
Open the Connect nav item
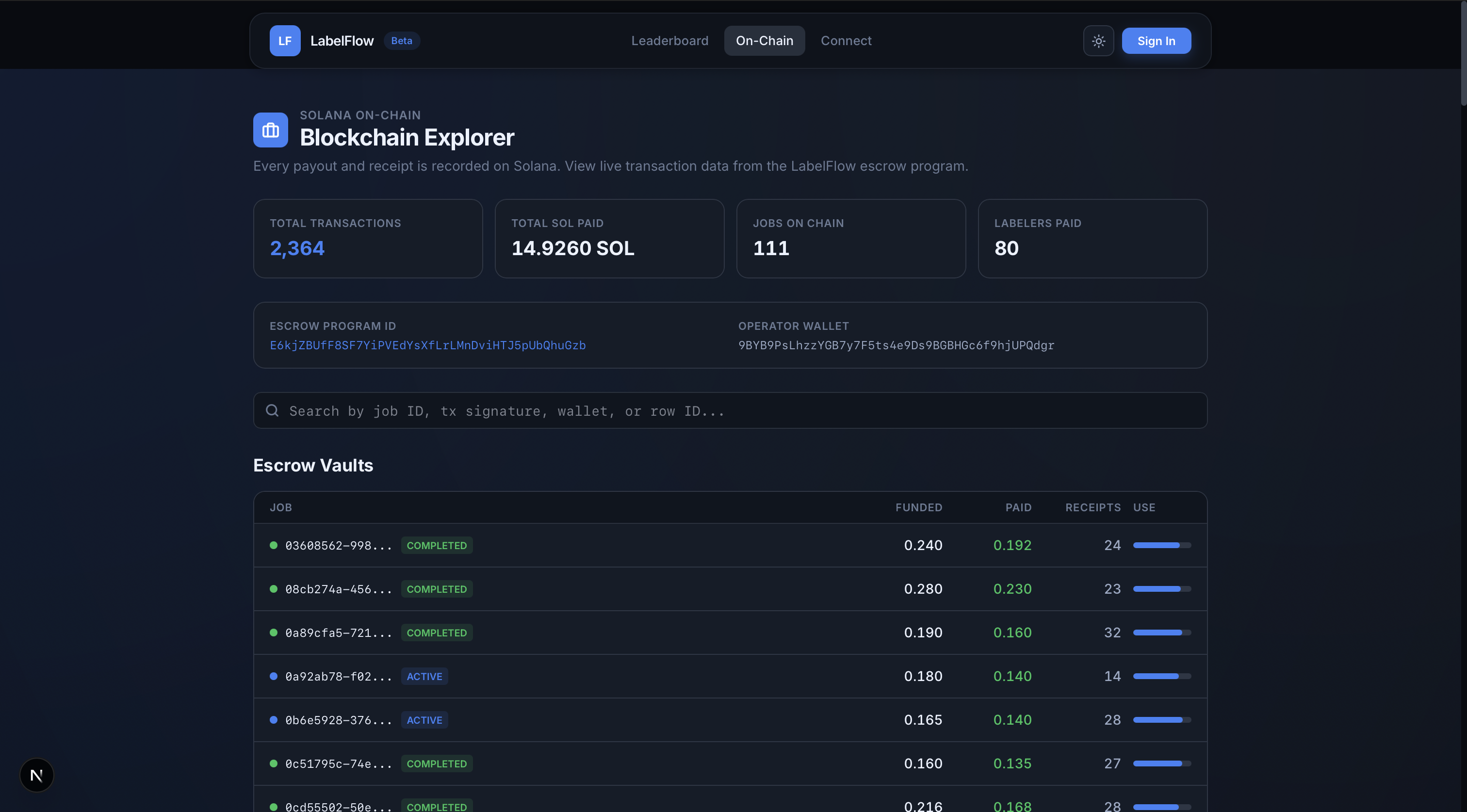[846, 41]
